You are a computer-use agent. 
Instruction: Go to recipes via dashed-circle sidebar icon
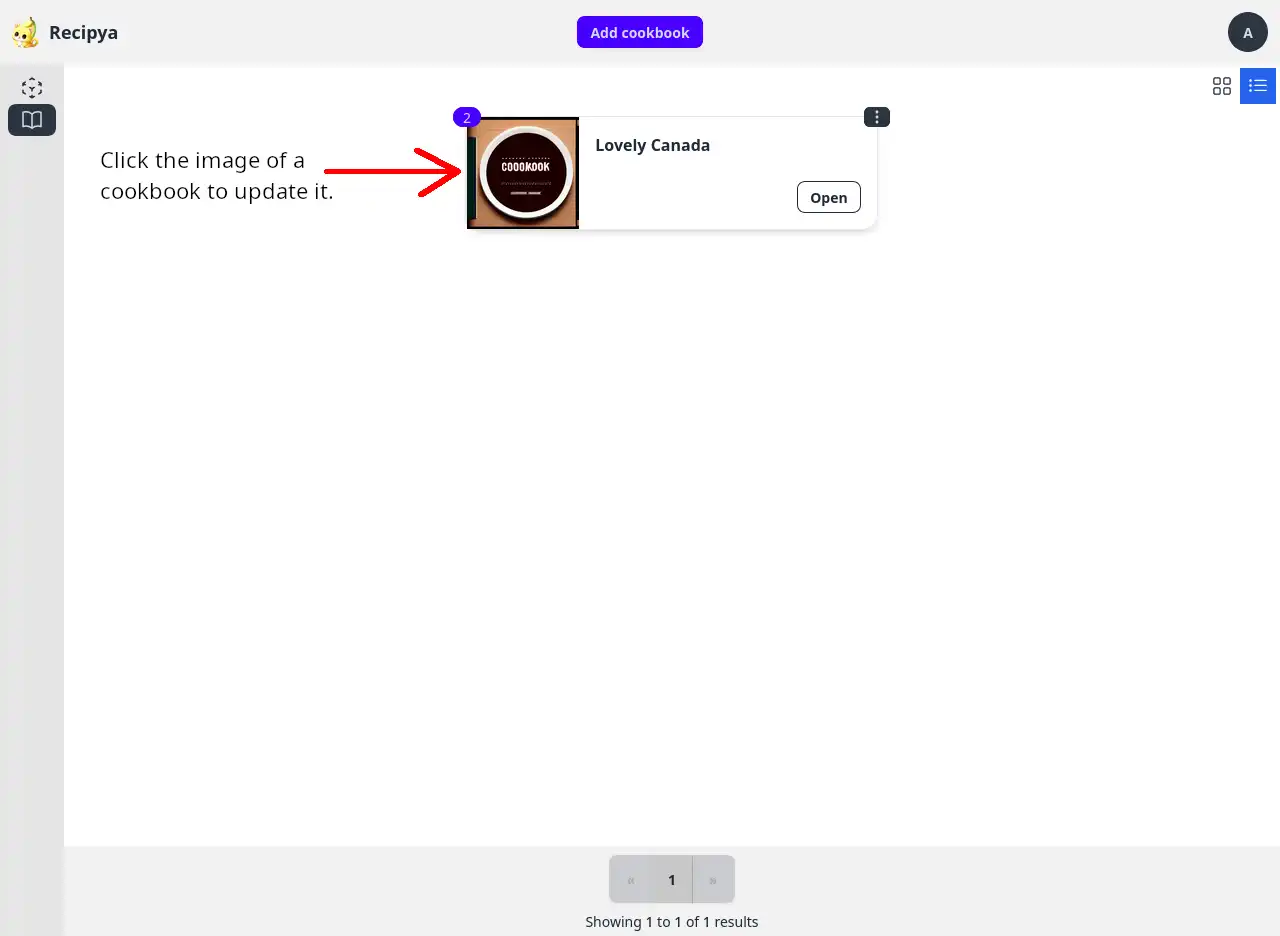tap(32, 88)
